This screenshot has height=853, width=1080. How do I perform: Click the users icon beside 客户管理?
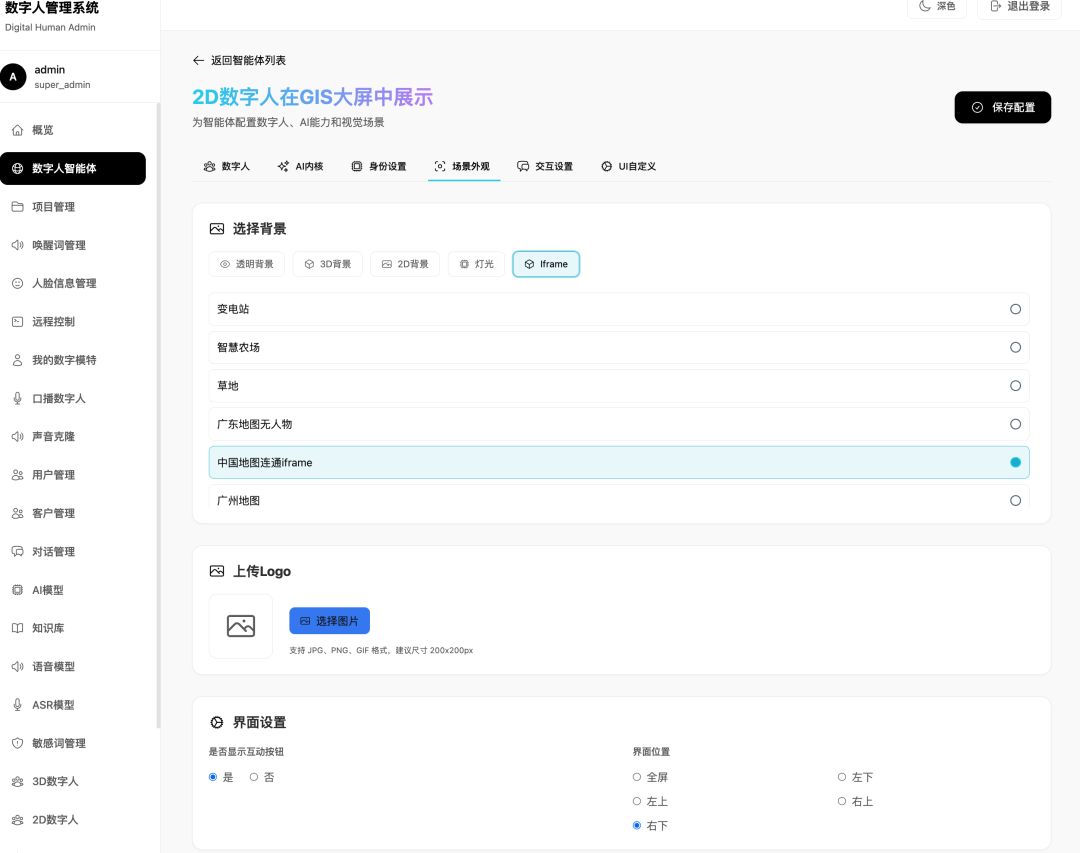(x=18, y=513)
